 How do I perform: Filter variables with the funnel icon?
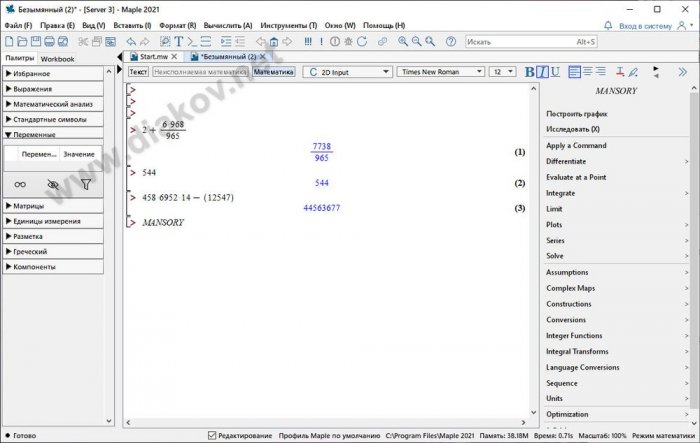coord(86,184)
